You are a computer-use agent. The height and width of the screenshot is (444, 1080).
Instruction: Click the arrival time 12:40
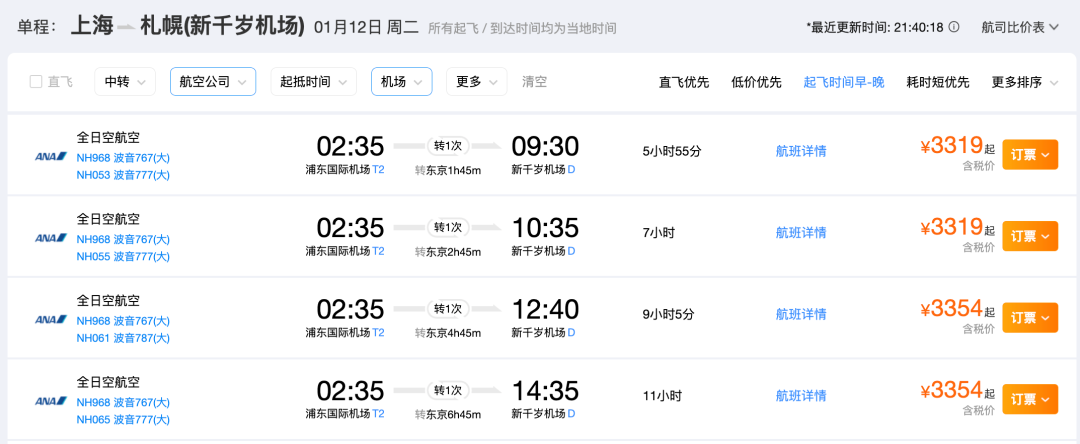[545, 310]
